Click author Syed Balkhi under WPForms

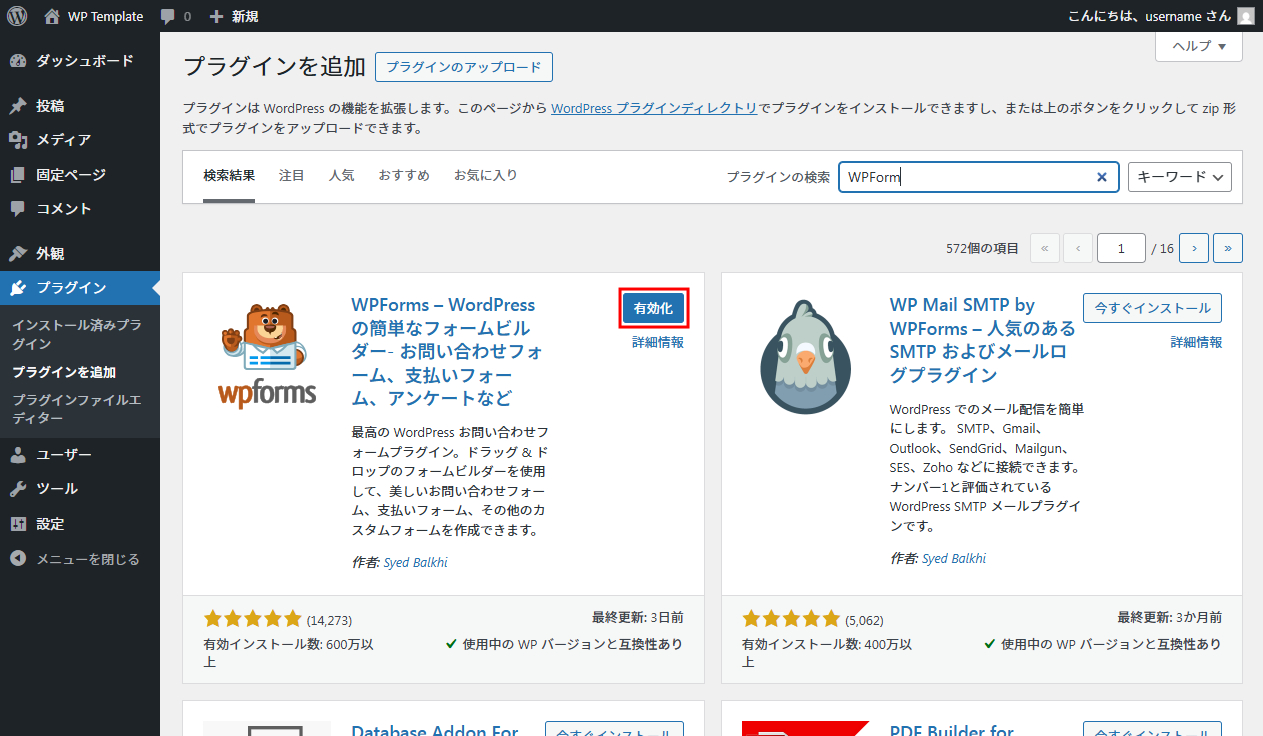(x=416, y=562)
